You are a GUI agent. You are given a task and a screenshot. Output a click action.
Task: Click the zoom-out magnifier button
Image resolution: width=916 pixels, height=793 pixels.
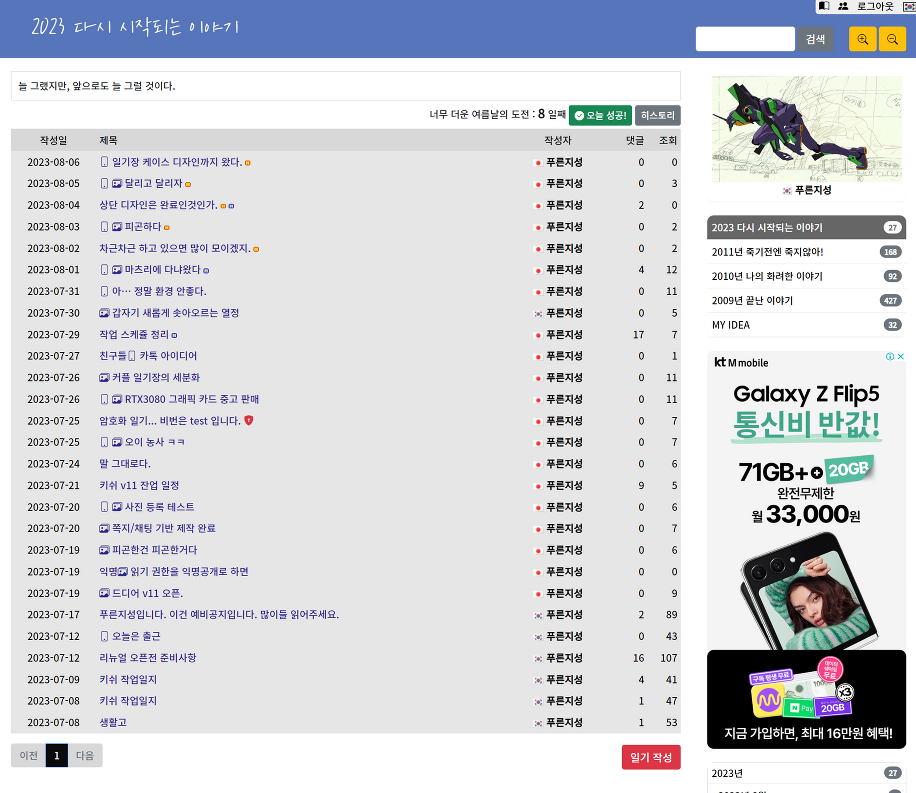click(892, 39)
